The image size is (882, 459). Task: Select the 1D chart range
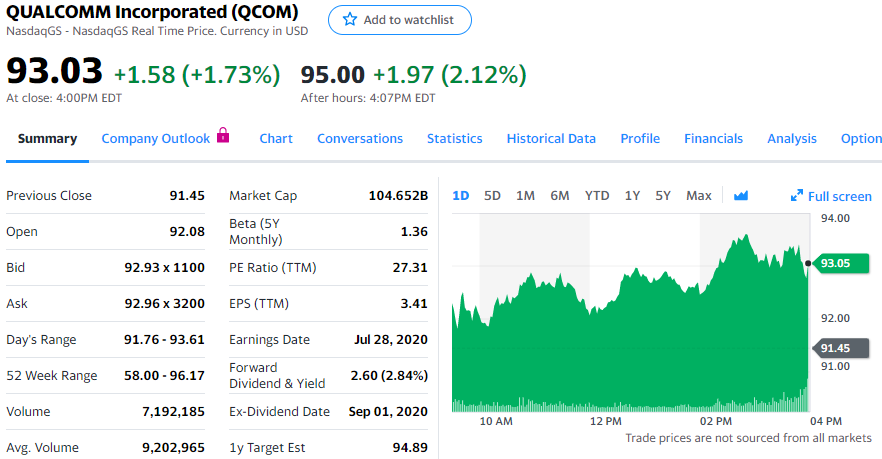point(461,196)
